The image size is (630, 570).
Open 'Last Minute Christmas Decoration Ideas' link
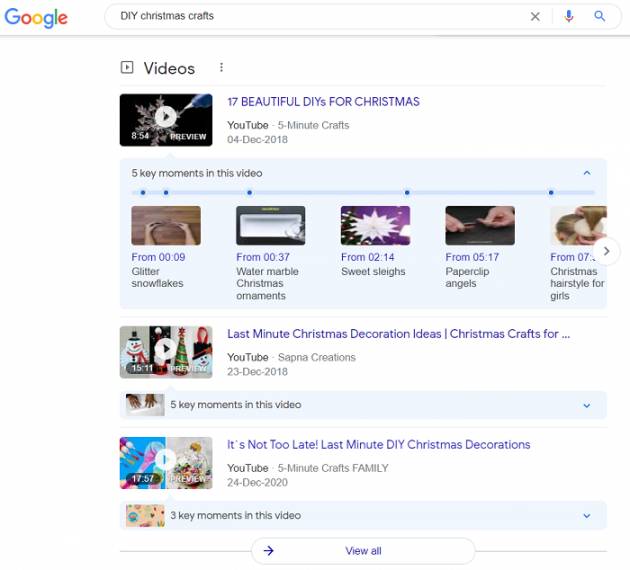point(398,334)
